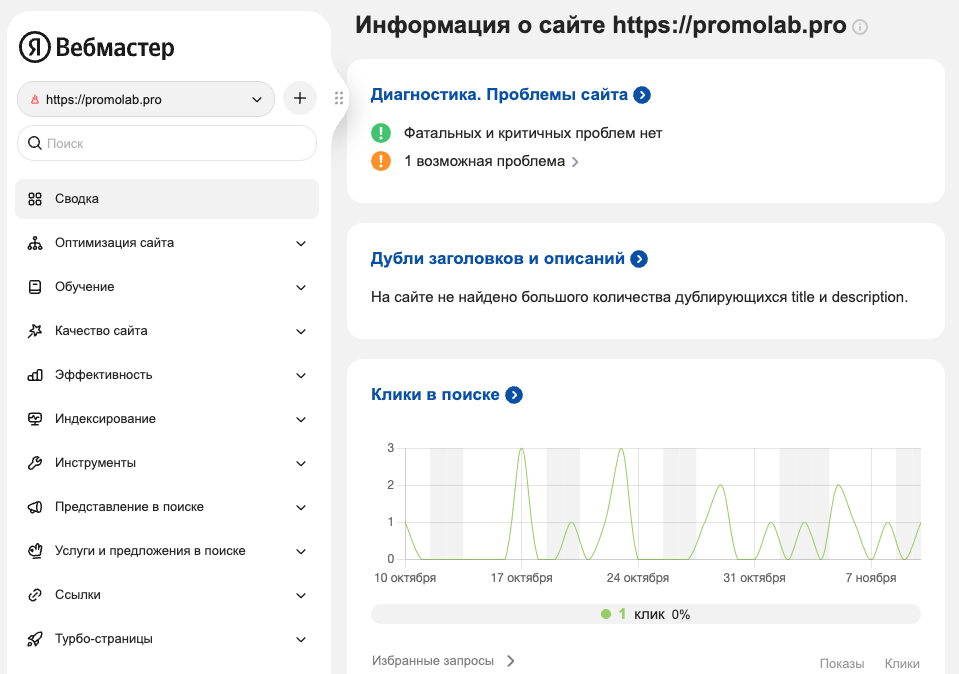
Task: Click the Обучение book icon
Action: click(x=35, y=287)
